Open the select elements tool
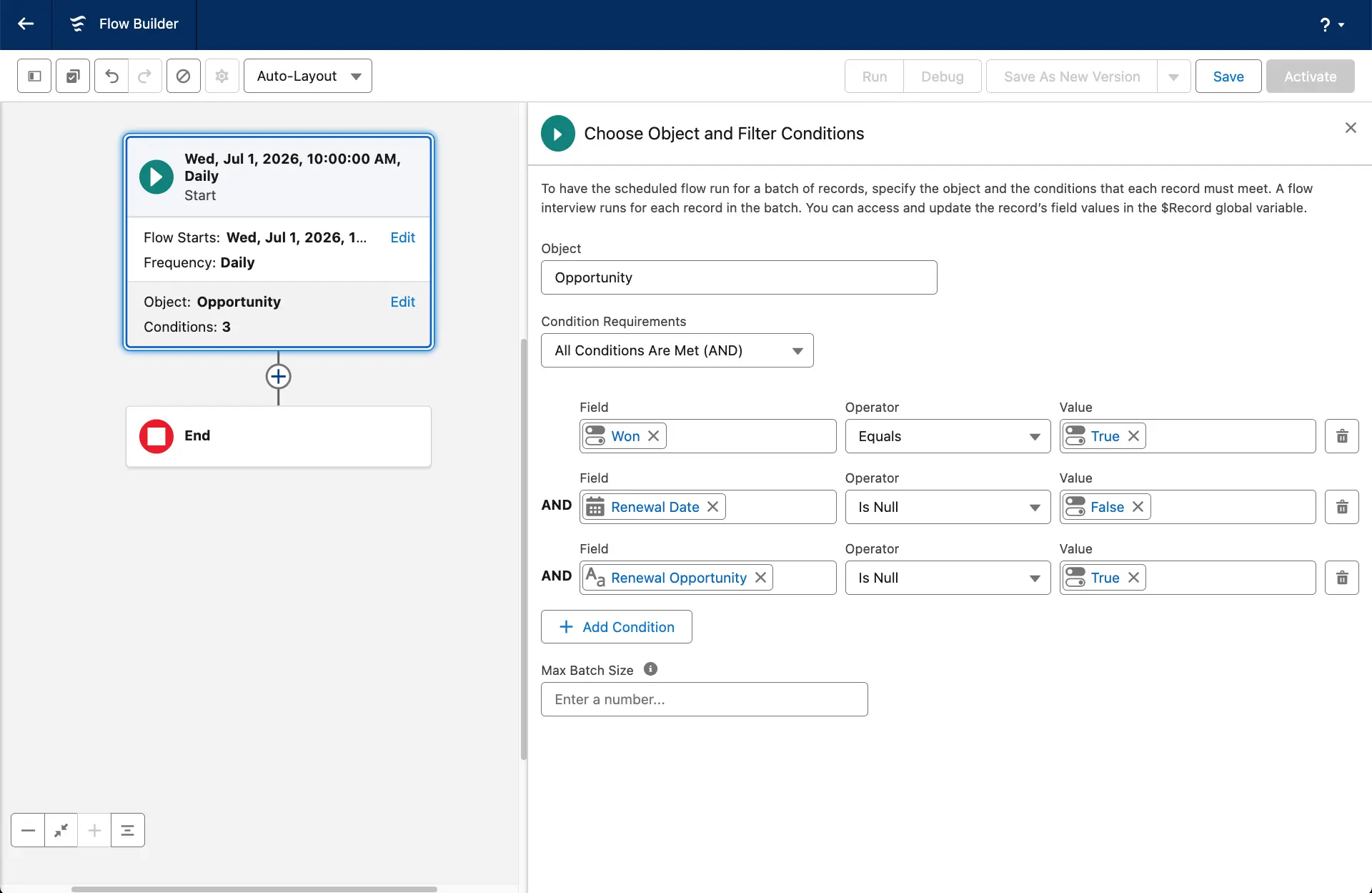This screenshot has height=893, width=1372. (x=73, y=76)
